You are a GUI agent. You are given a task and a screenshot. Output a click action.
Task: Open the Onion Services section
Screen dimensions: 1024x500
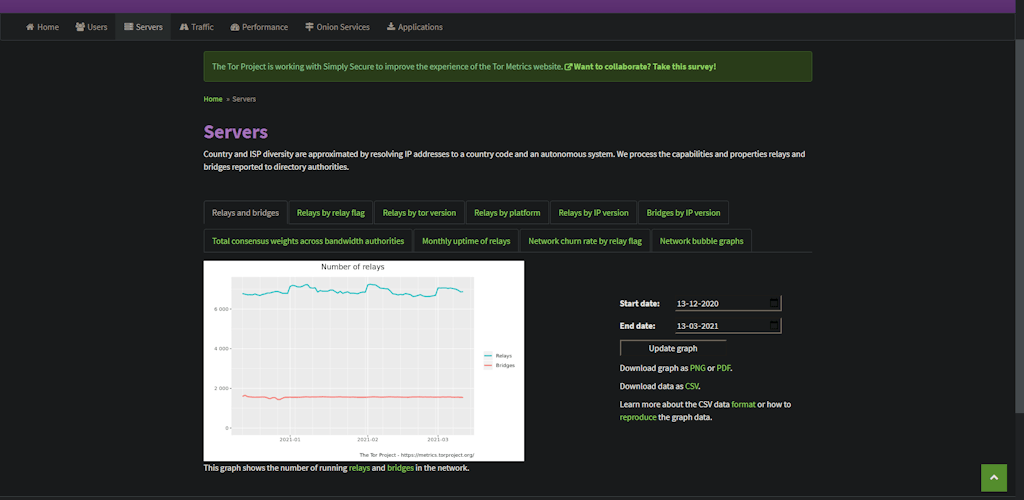337,27
